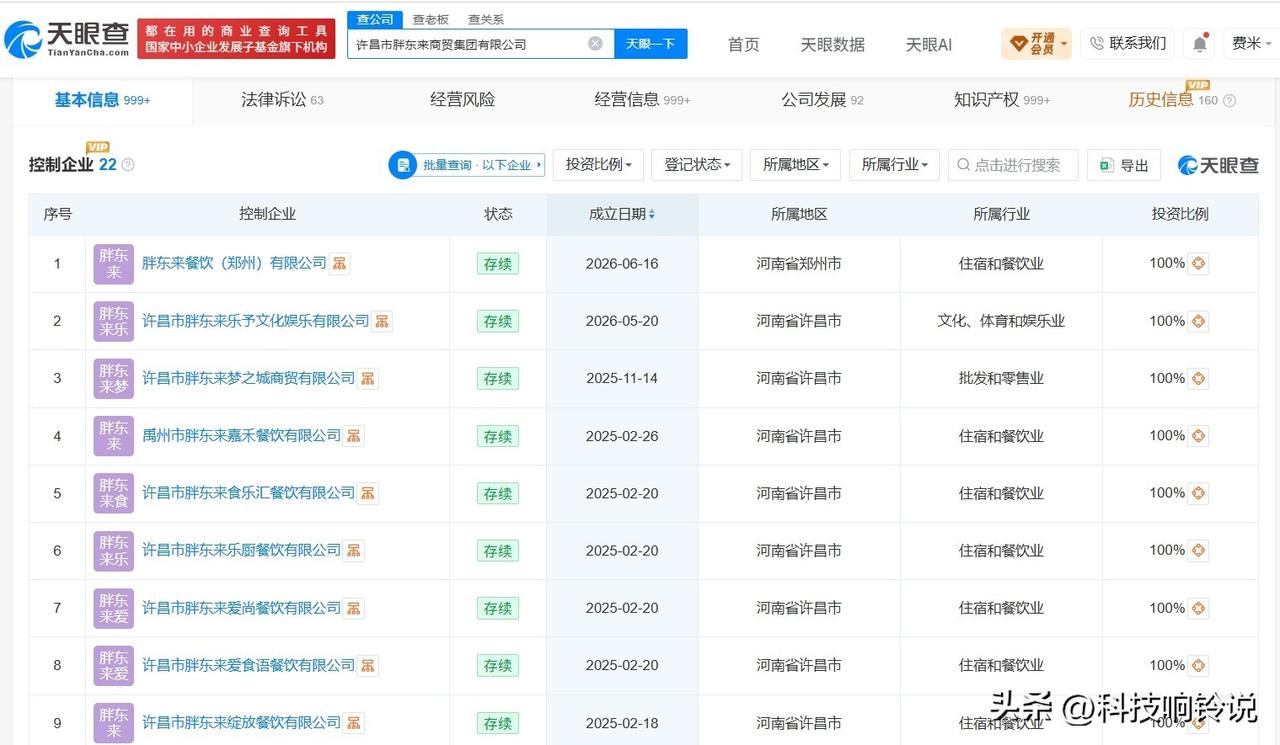
Task: Open the investment path icon in row 1
Action: (x=1198, y=264)
